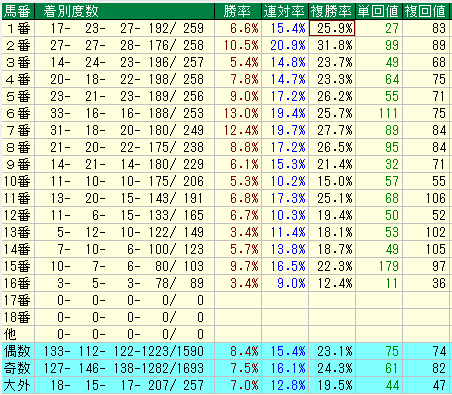Select the 2番 row label

coord(18,45)
